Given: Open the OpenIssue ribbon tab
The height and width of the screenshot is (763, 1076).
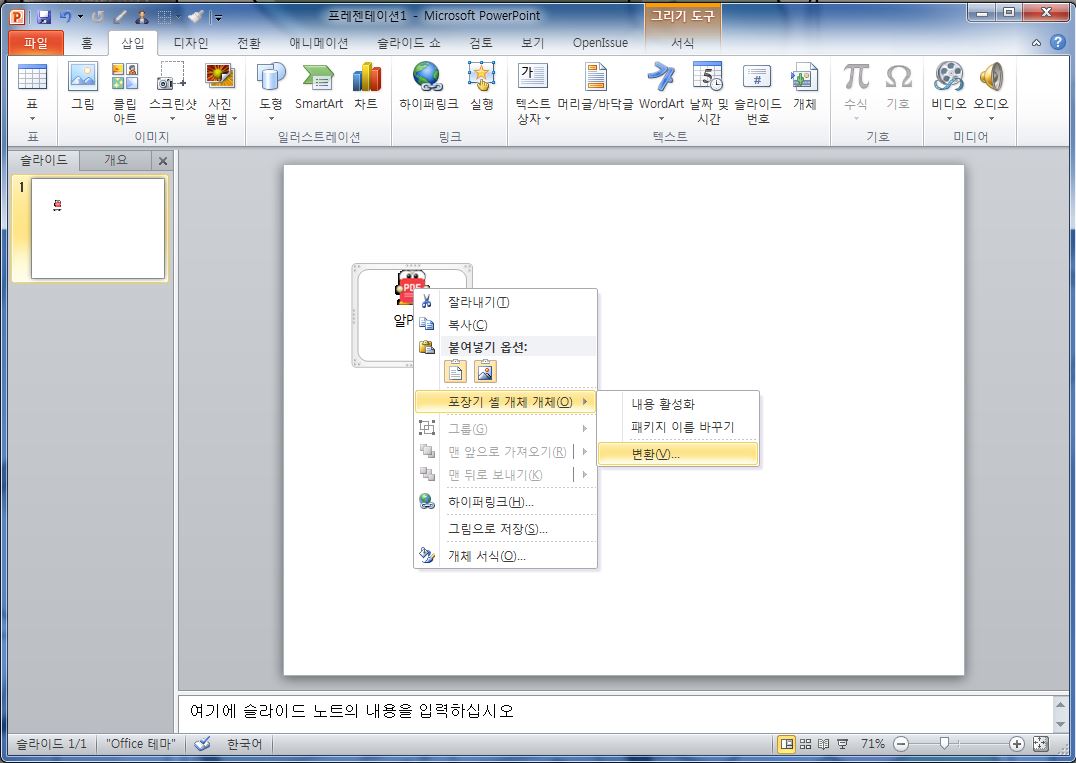Looking at the screenshot, I should point(600,43).
